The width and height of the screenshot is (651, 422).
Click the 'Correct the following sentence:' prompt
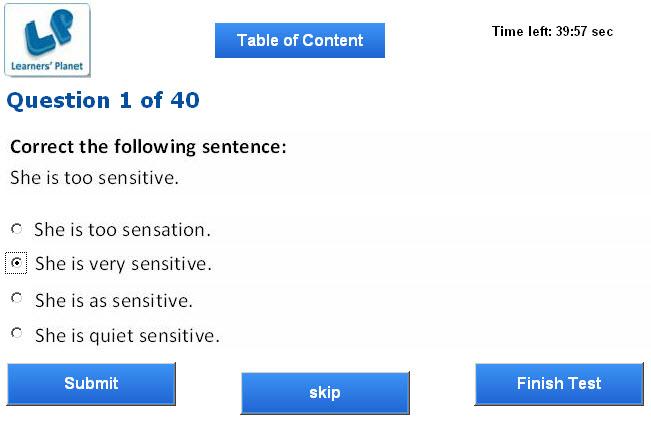pos(148,147)
